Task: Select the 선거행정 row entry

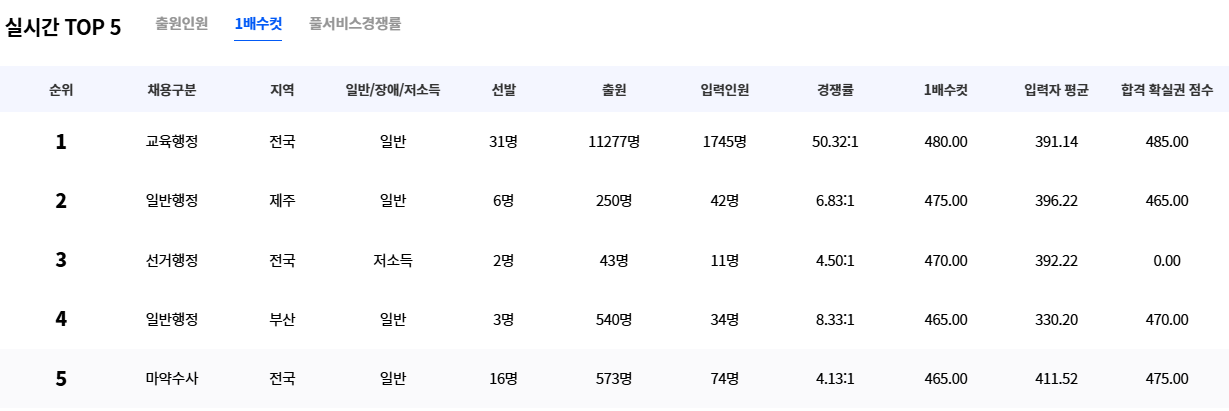Action: (171, 261)
